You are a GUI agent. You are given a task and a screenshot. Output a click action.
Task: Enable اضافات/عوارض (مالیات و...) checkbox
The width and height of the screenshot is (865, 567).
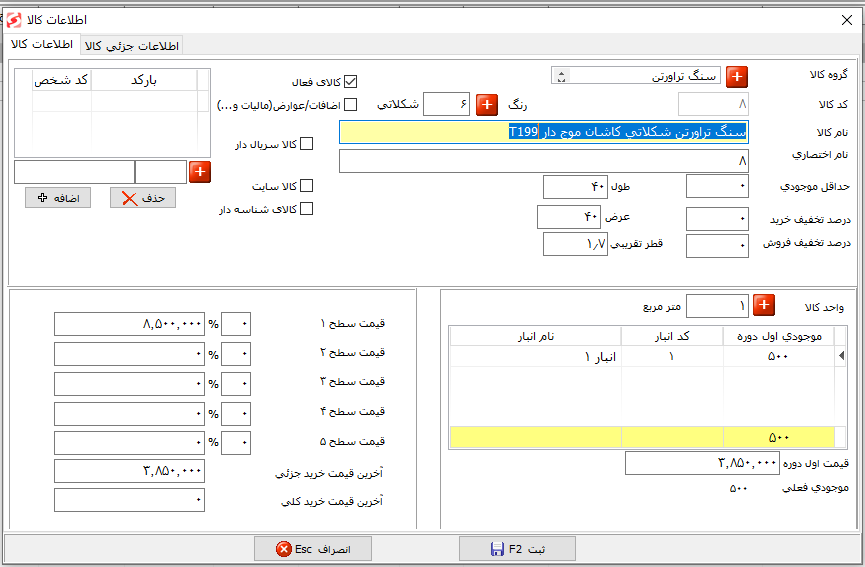point(350,104)
